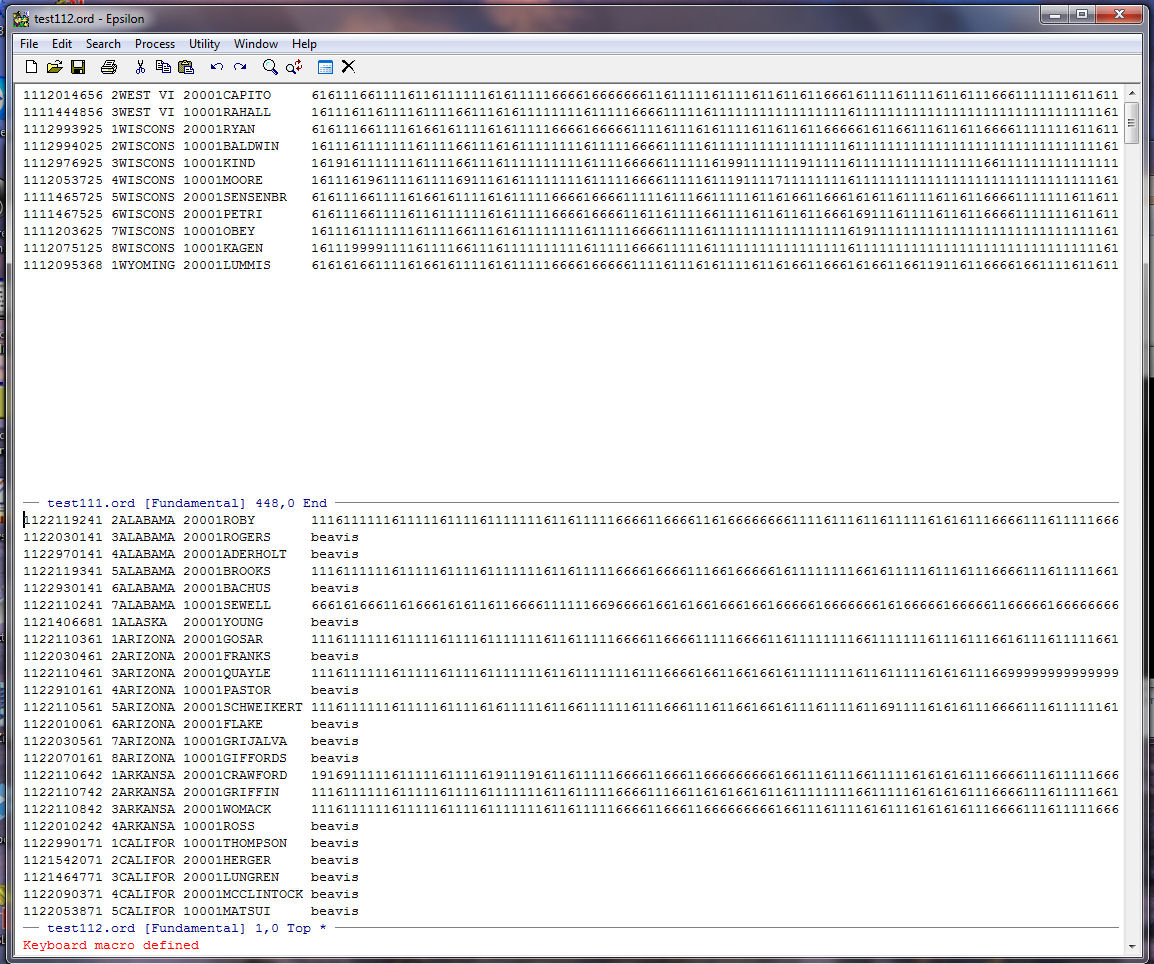Click the Copy toolbar icon
This screenshot has height=964, width=1154.
[x=163, y=67]
